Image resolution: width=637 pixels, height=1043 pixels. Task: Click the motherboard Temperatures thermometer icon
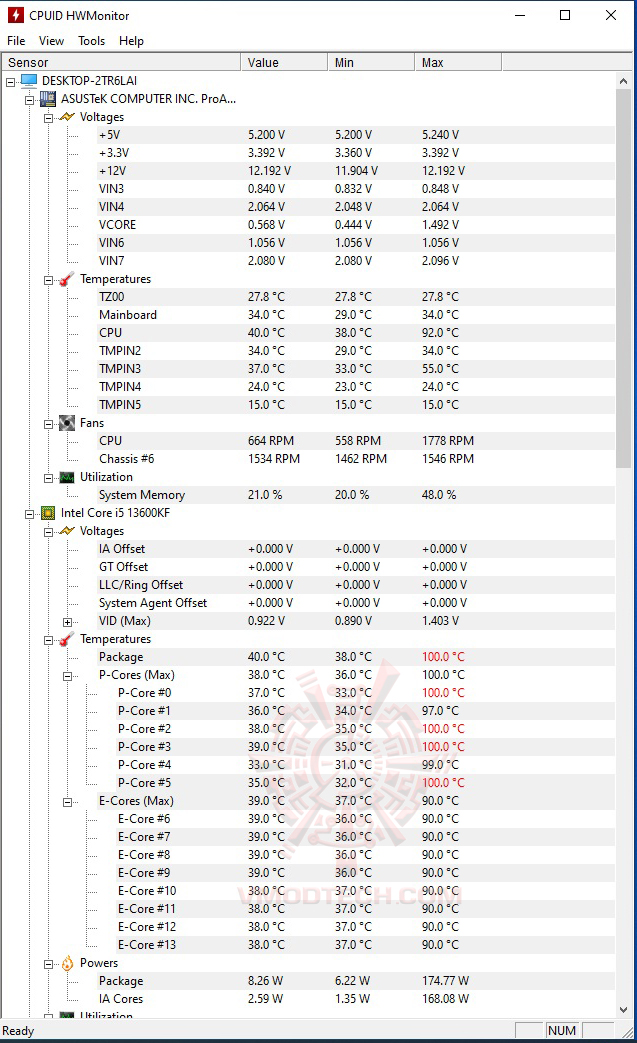click(66, 279)
